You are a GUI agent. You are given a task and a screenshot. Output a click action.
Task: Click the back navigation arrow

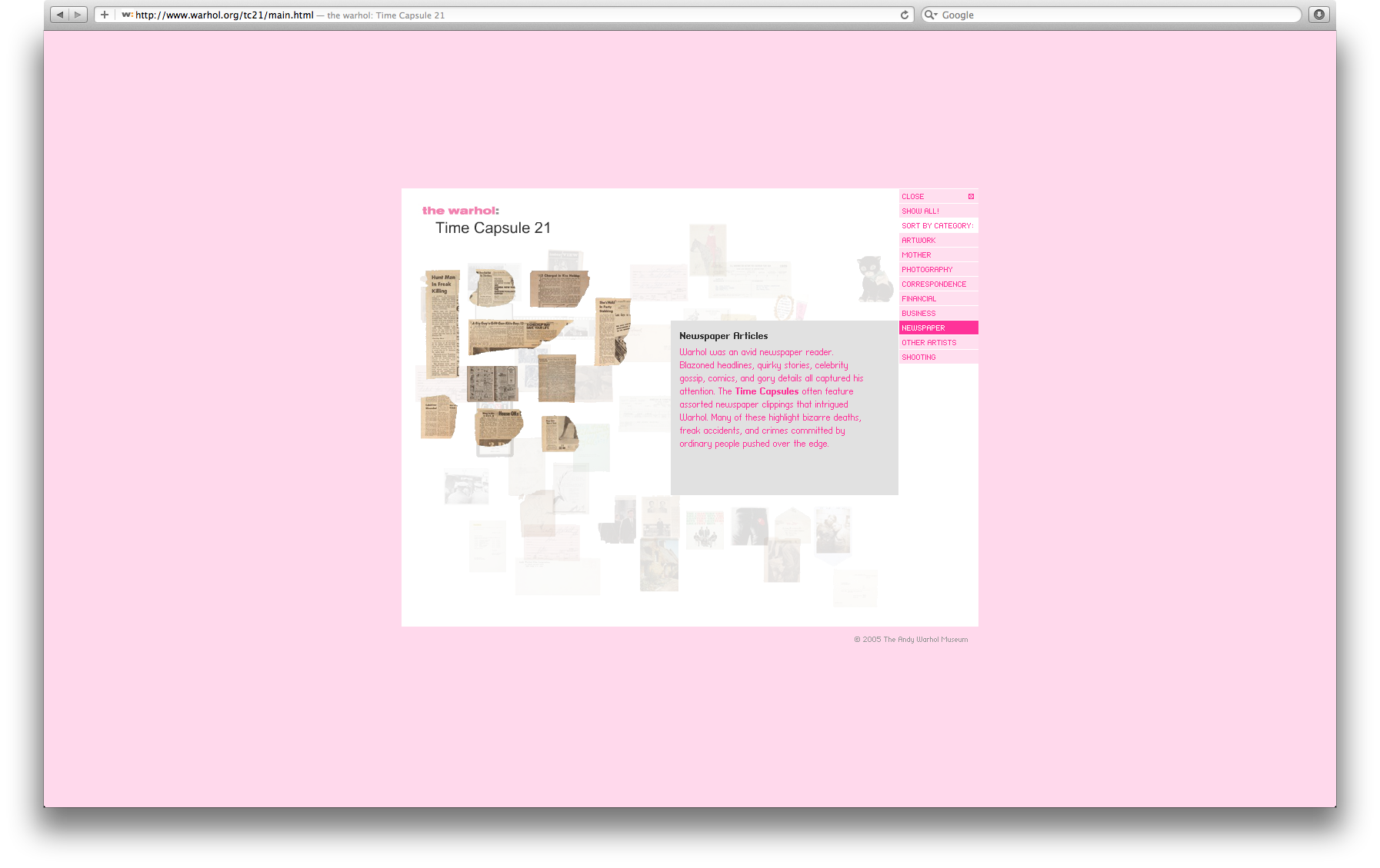60,14
